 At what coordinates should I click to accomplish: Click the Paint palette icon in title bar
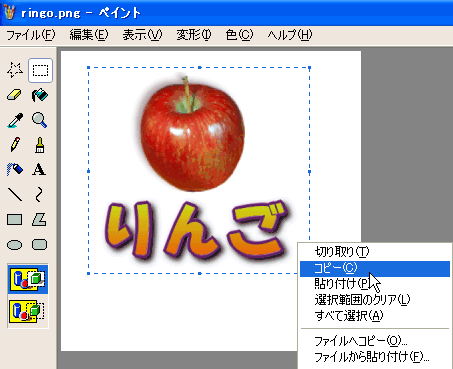(9, 13)
